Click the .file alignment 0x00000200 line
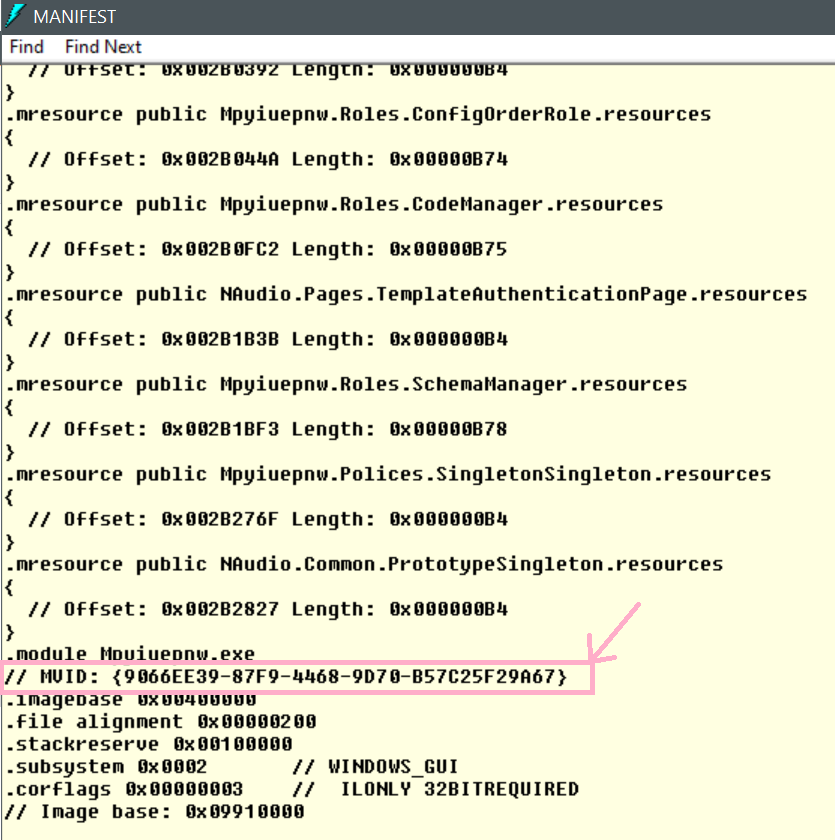The image size is (835, 840). point(161,722)
